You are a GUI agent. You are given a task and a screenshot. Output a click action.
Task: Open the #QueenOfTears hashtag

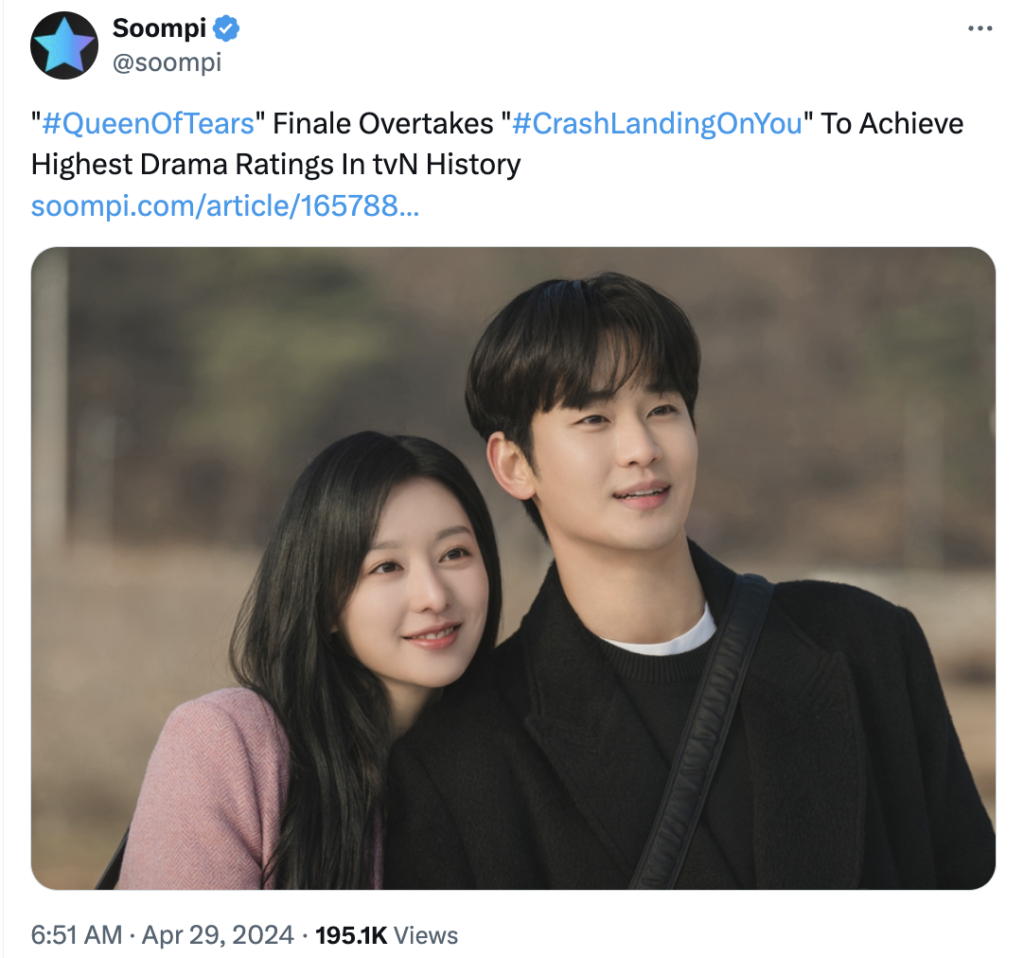tap(148, 123)
